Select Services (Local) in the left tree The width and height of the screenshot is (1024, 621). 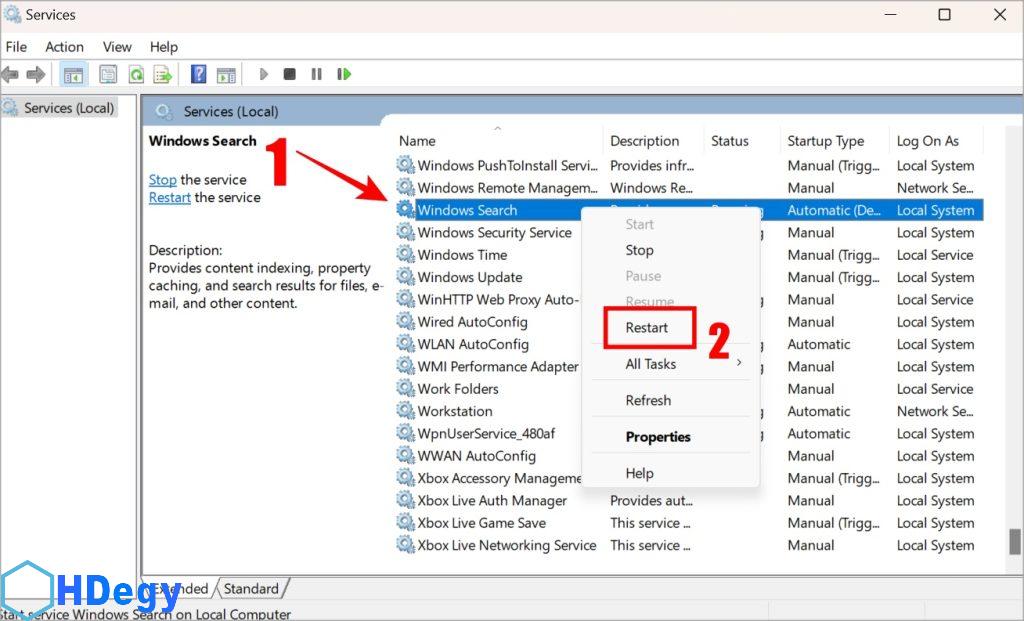(x=68, y=108)
